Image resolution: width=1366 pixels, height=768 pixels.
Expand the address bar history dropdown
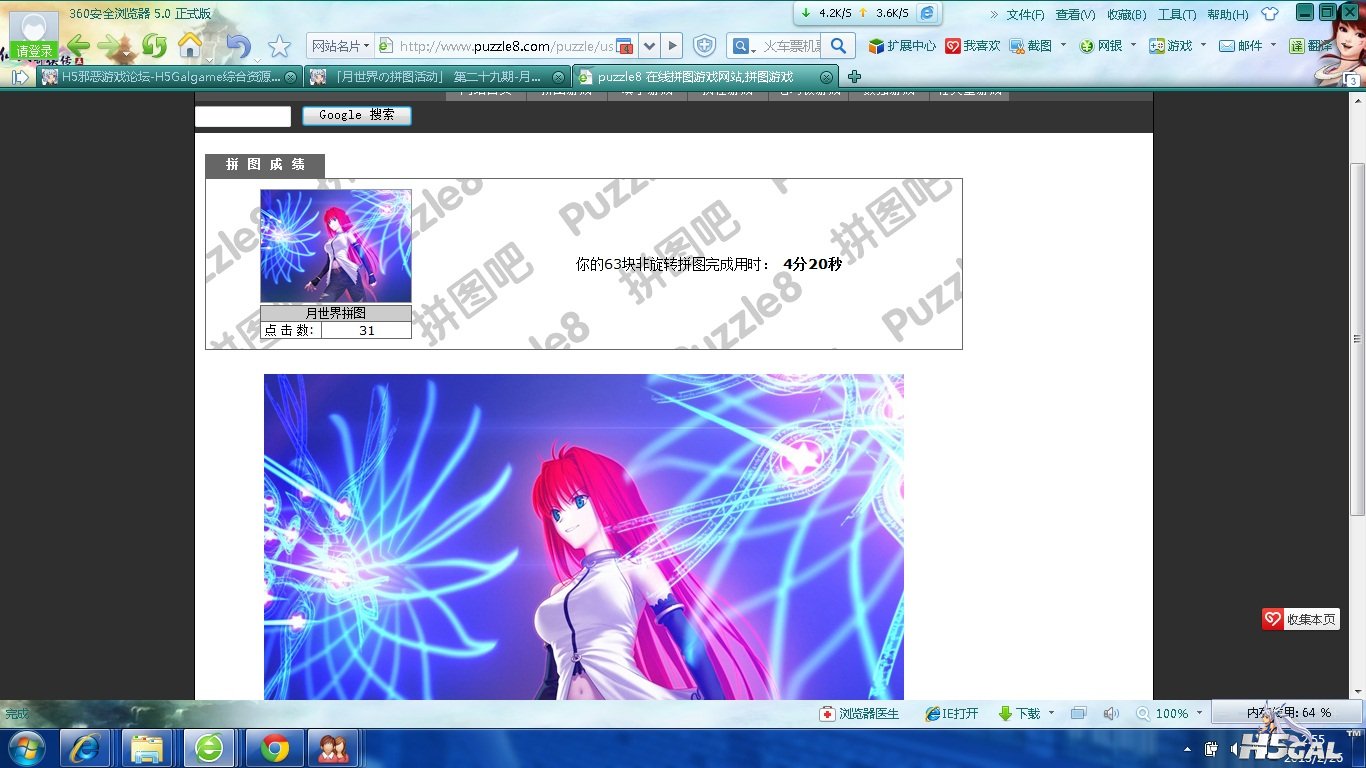[648, 46]
